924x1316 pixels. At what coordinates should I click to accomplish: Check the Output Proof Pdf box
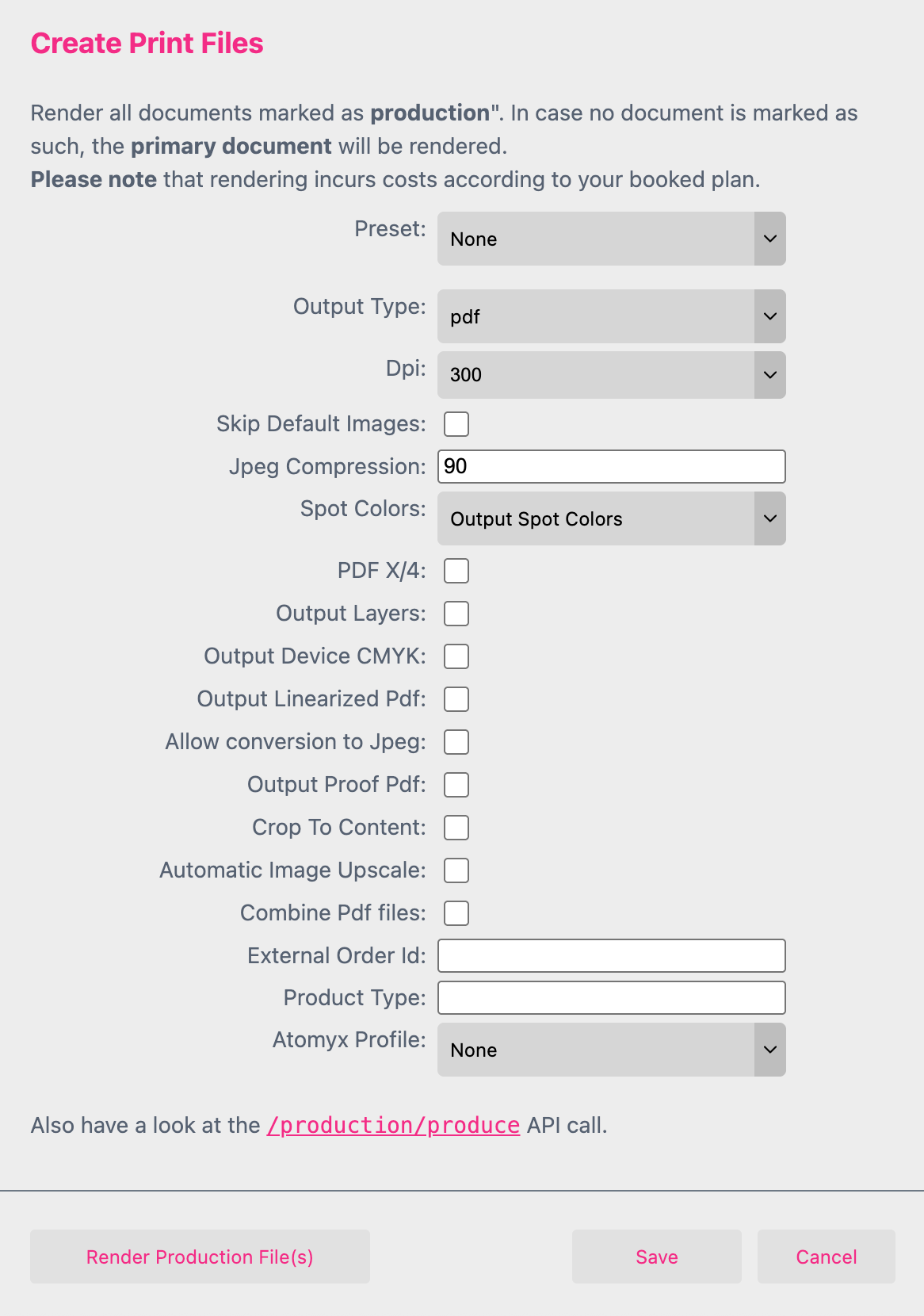point(456,784)
